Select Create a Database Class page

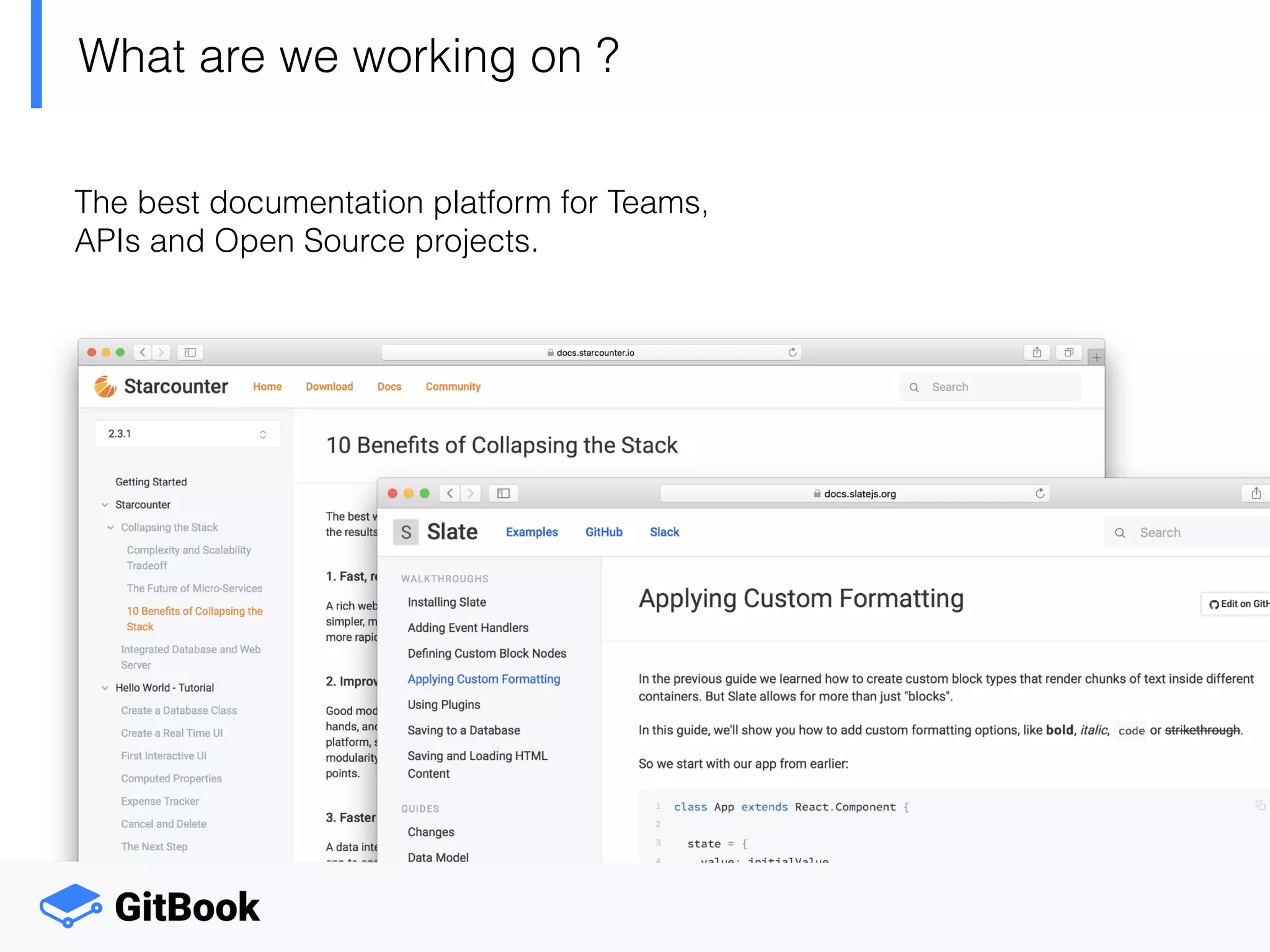coord(179,710)
